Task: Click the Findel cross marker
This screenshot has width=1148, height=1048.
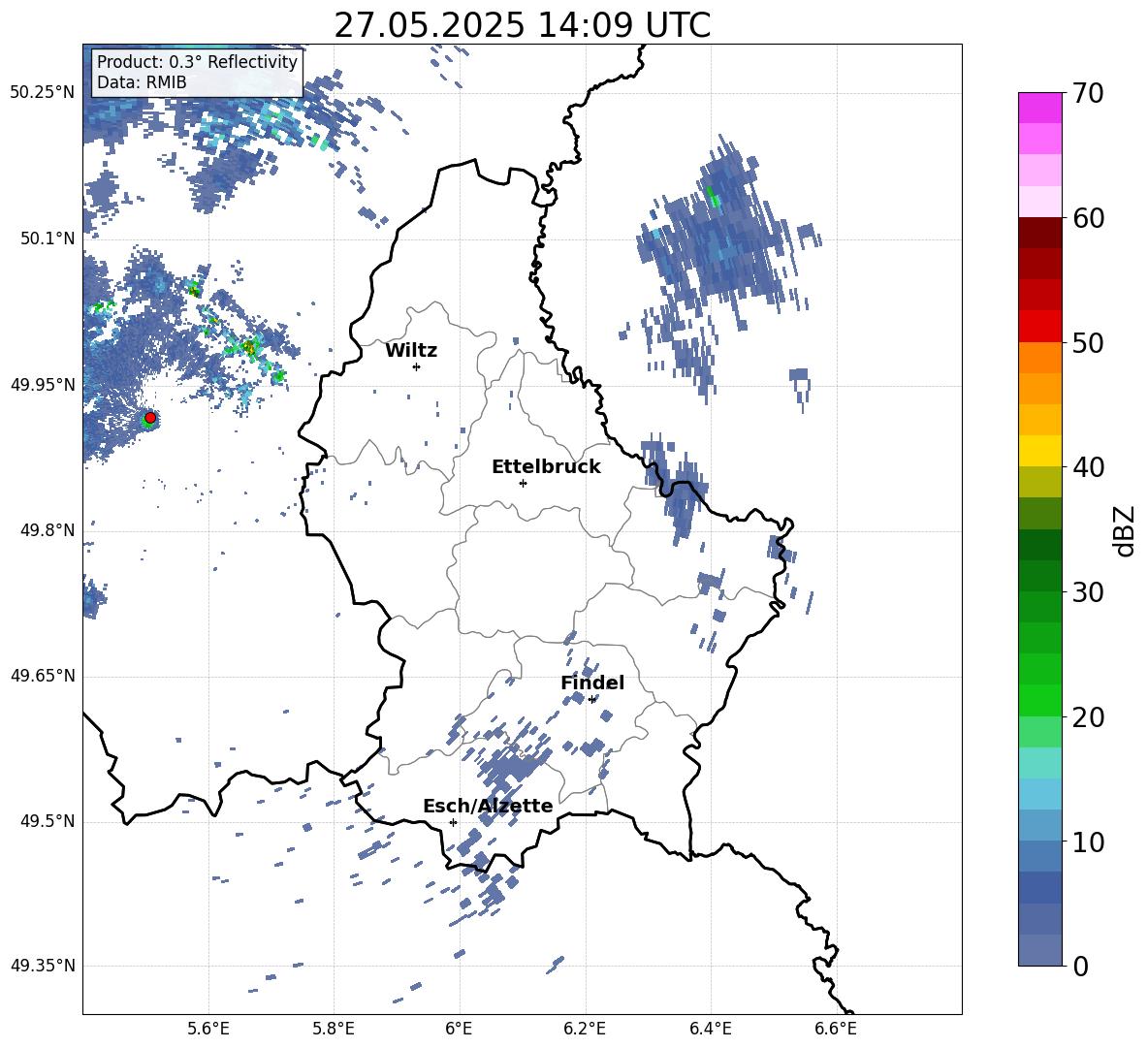Action: point(591,700)
